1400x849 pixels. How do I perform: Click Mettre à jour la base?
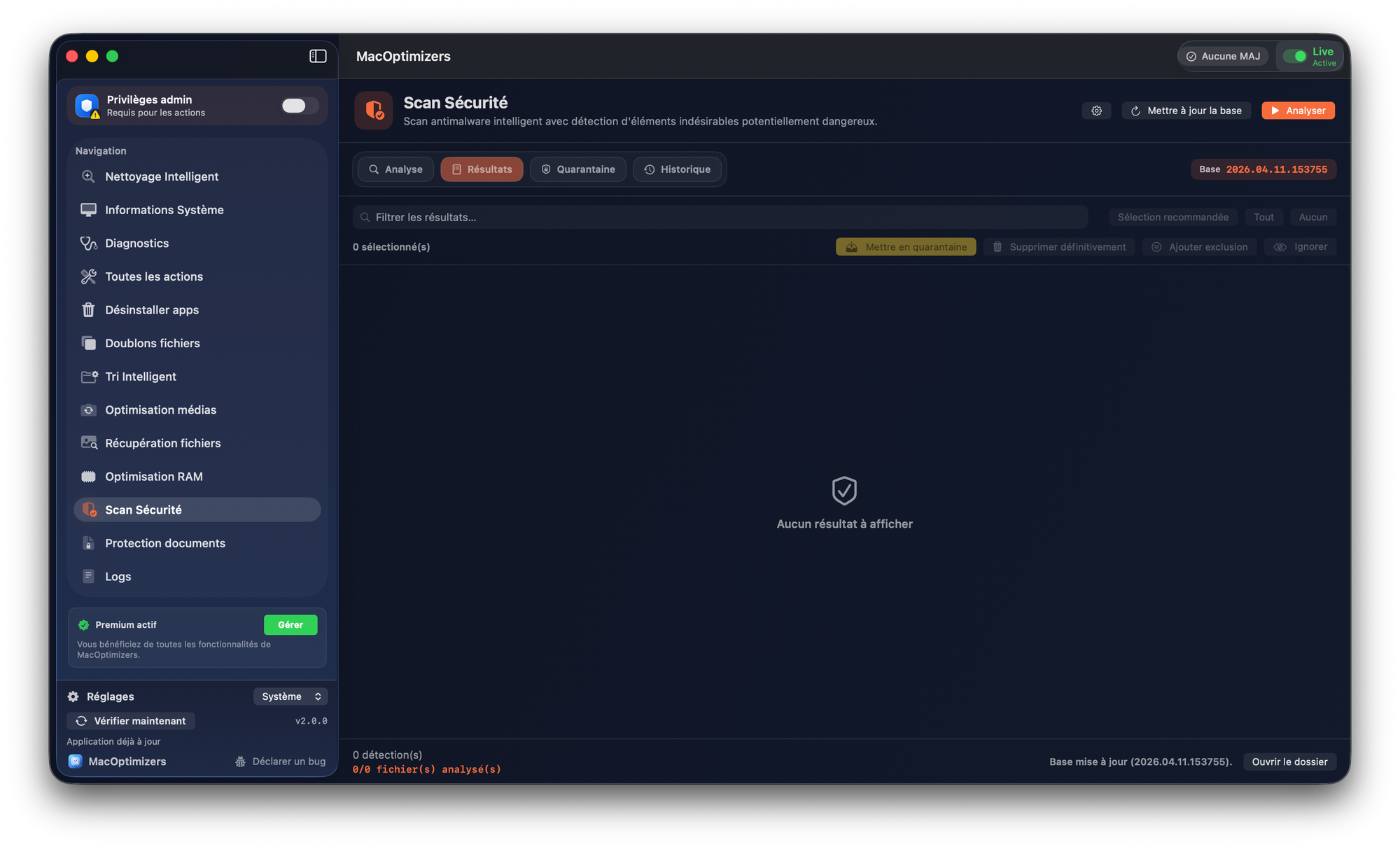pos(1186,111)
